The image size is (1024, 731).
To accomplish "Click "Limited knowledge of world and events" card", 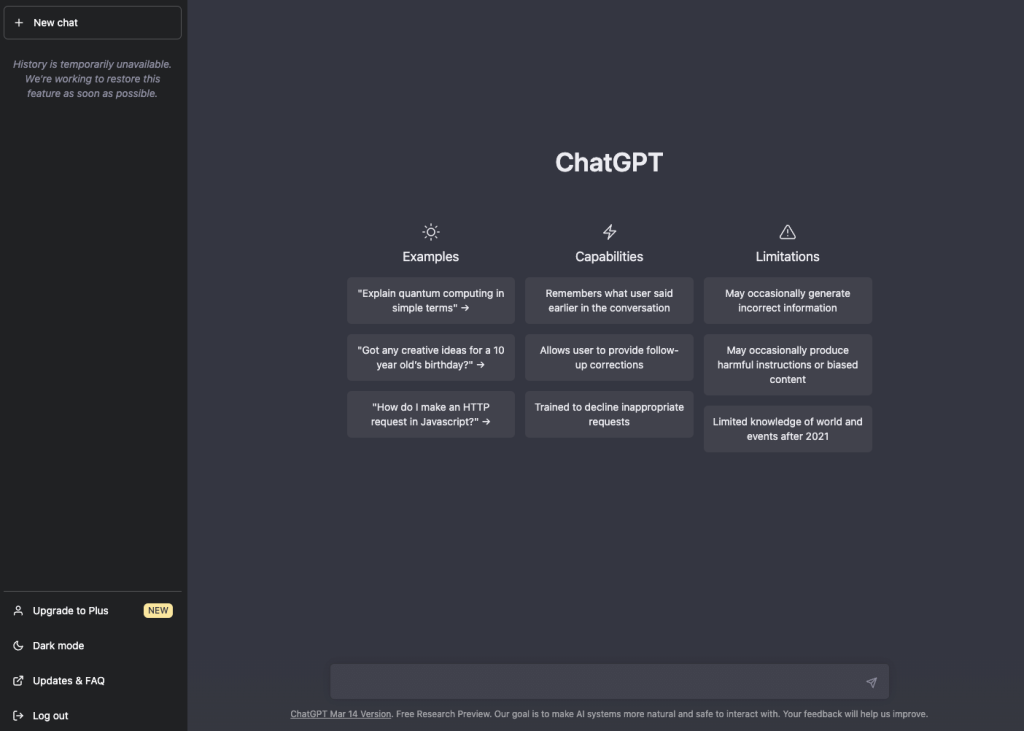I will pyautogui.click(x=788, y=429).
